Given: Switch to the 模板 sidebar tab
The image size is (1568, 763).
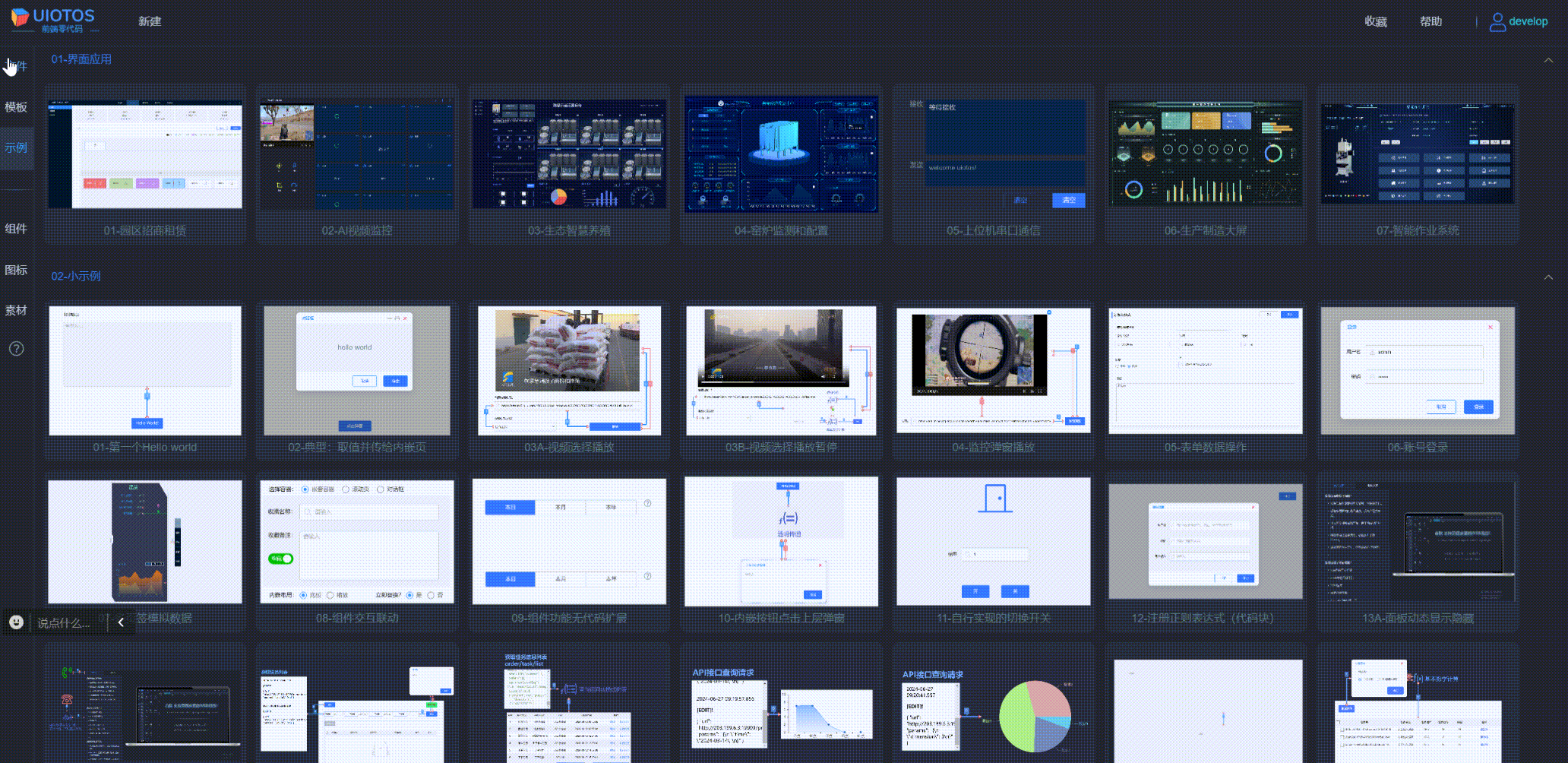Looking at the screenshot, I should pos(16,107).
